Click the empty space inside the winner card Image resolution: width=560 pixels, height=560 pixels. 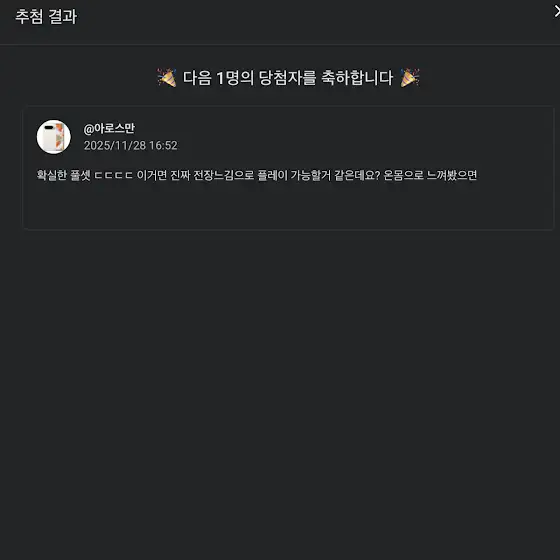(288, 207)
